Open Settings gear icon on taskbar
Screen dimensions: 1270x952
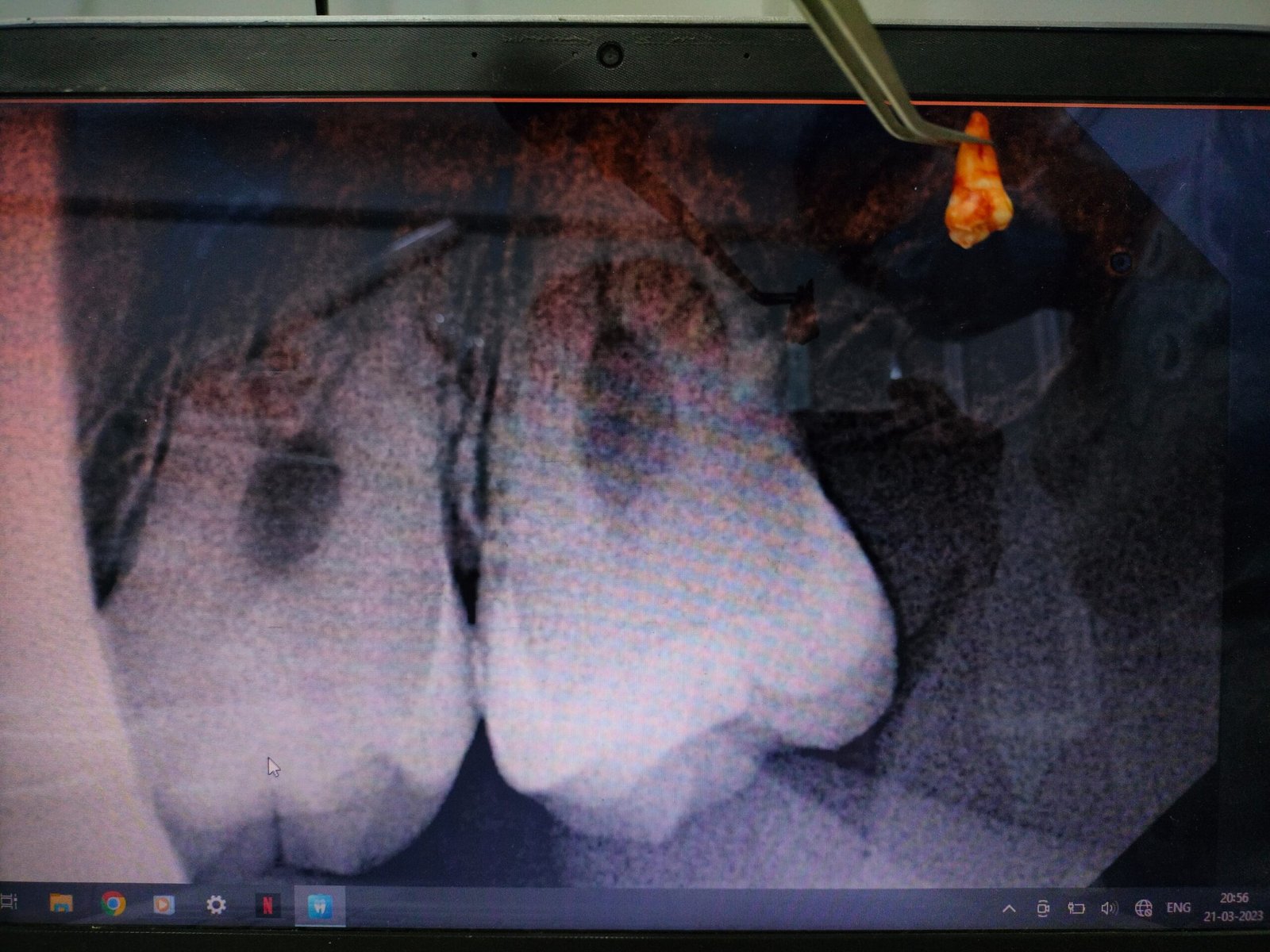[x=216, y=904]
